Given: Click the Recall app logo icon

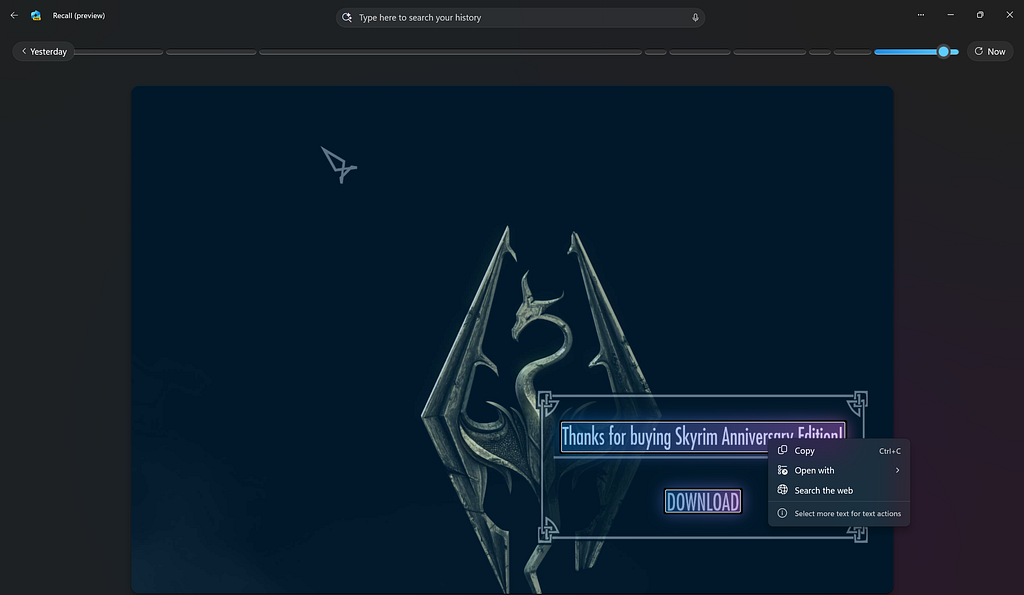Looking at the screenshot, I should click(36, 15).
